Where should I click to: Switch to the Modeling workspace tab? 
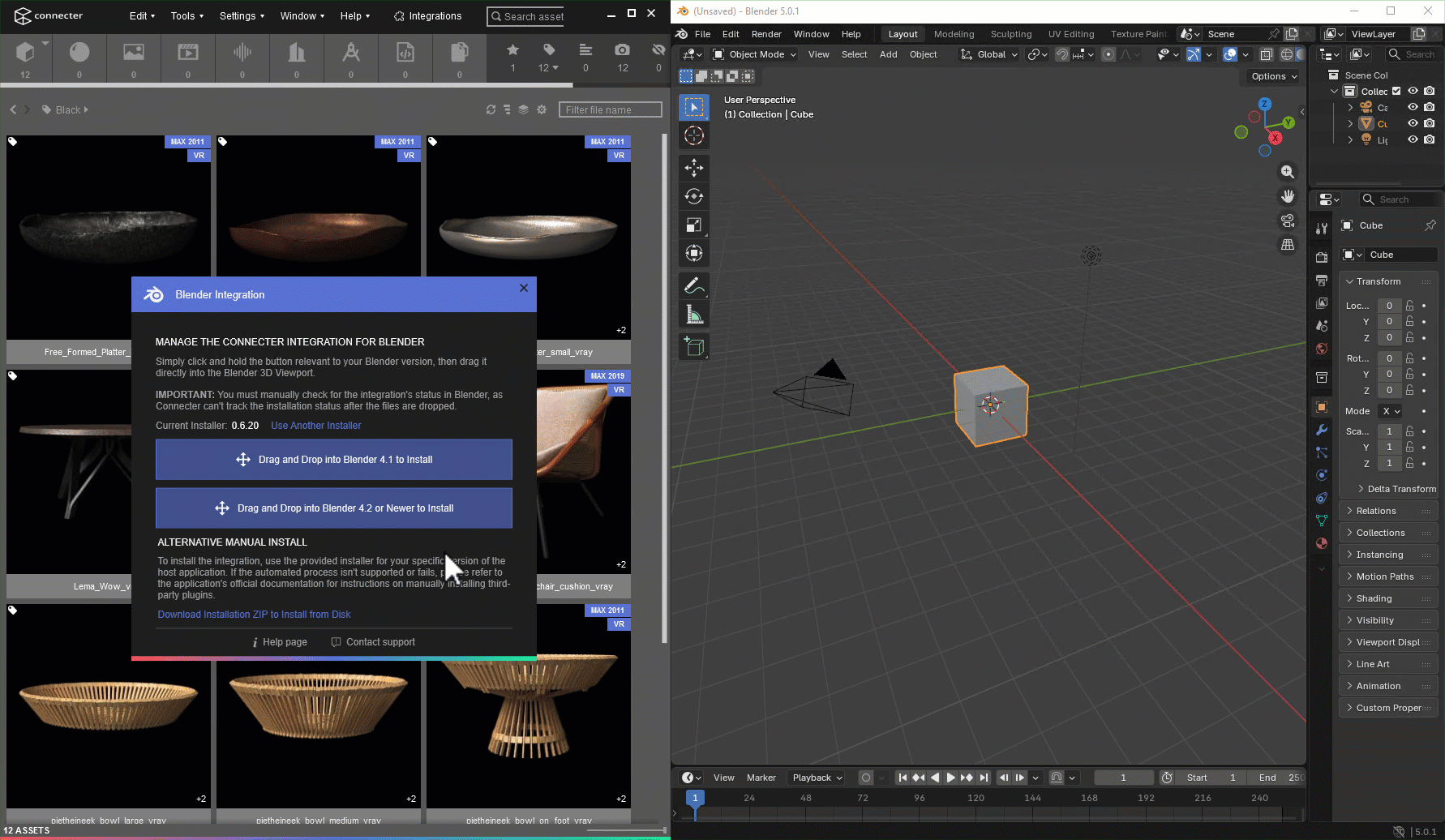(954, 34)
